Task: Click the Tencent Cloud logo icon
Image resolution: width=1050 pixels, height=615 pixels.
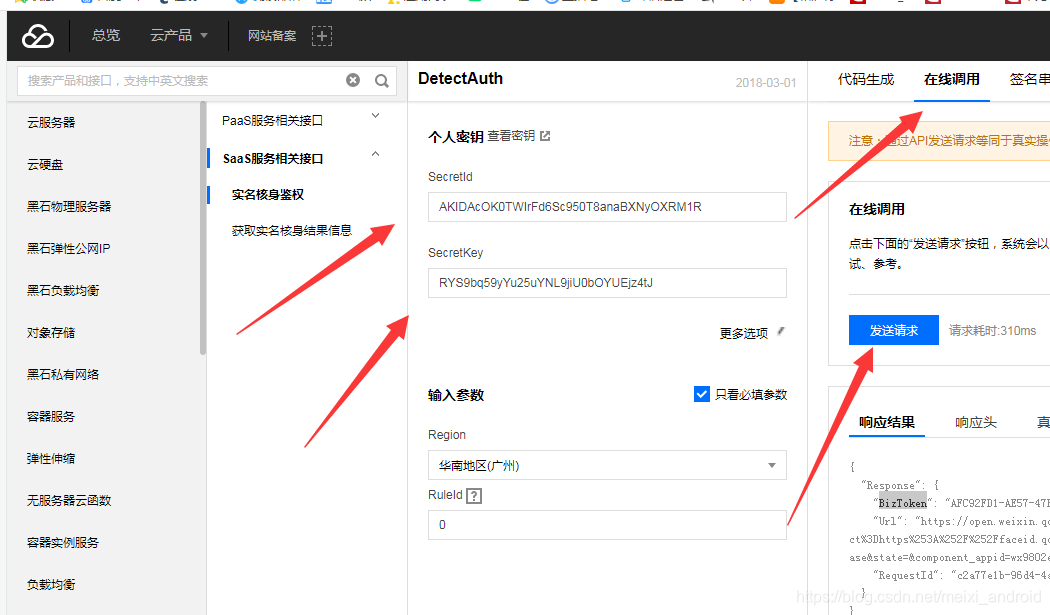Action: click(x=38, y=36)
